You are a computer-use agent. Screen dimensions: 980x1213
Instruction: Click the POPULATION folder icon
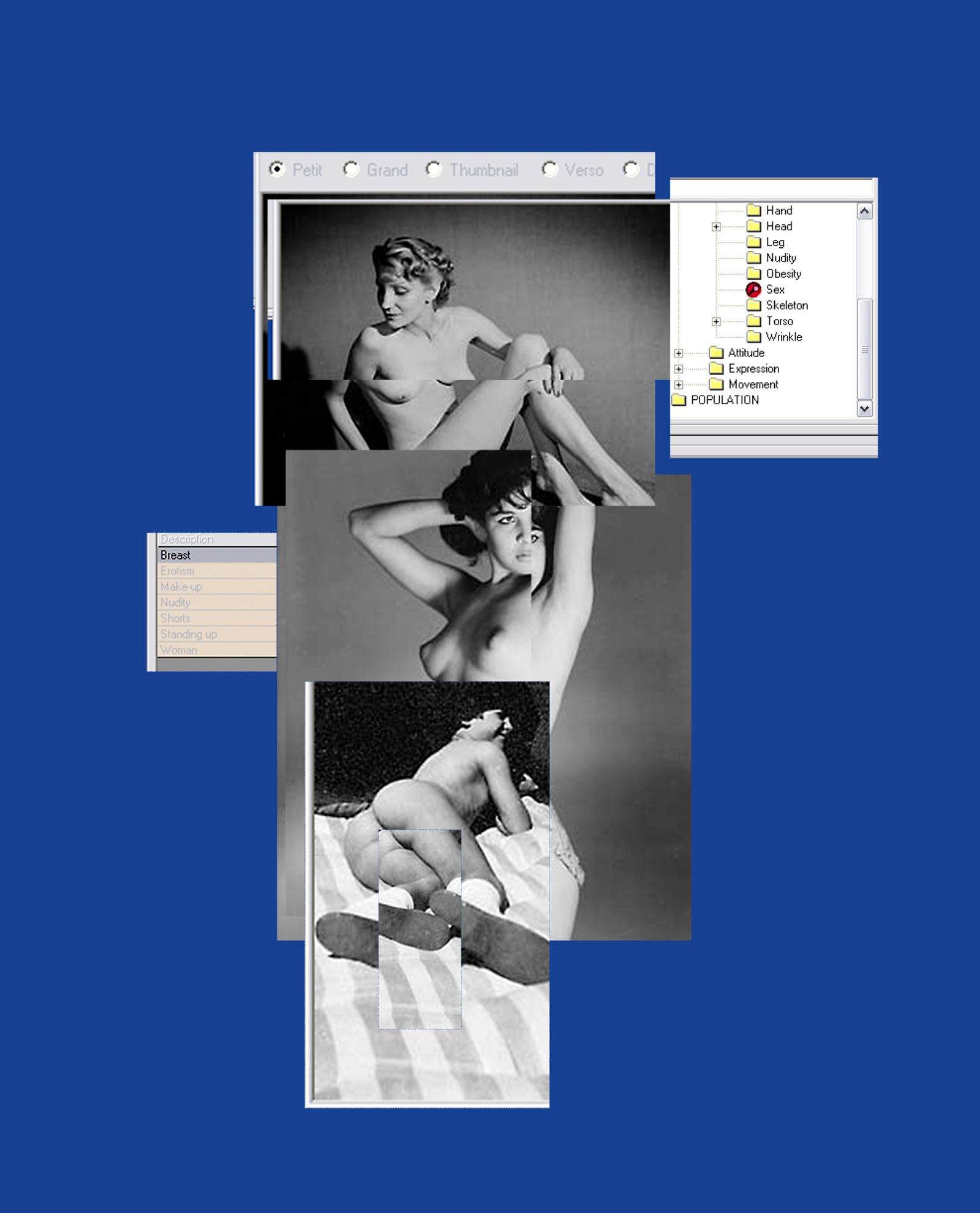[x=679, y=400]
